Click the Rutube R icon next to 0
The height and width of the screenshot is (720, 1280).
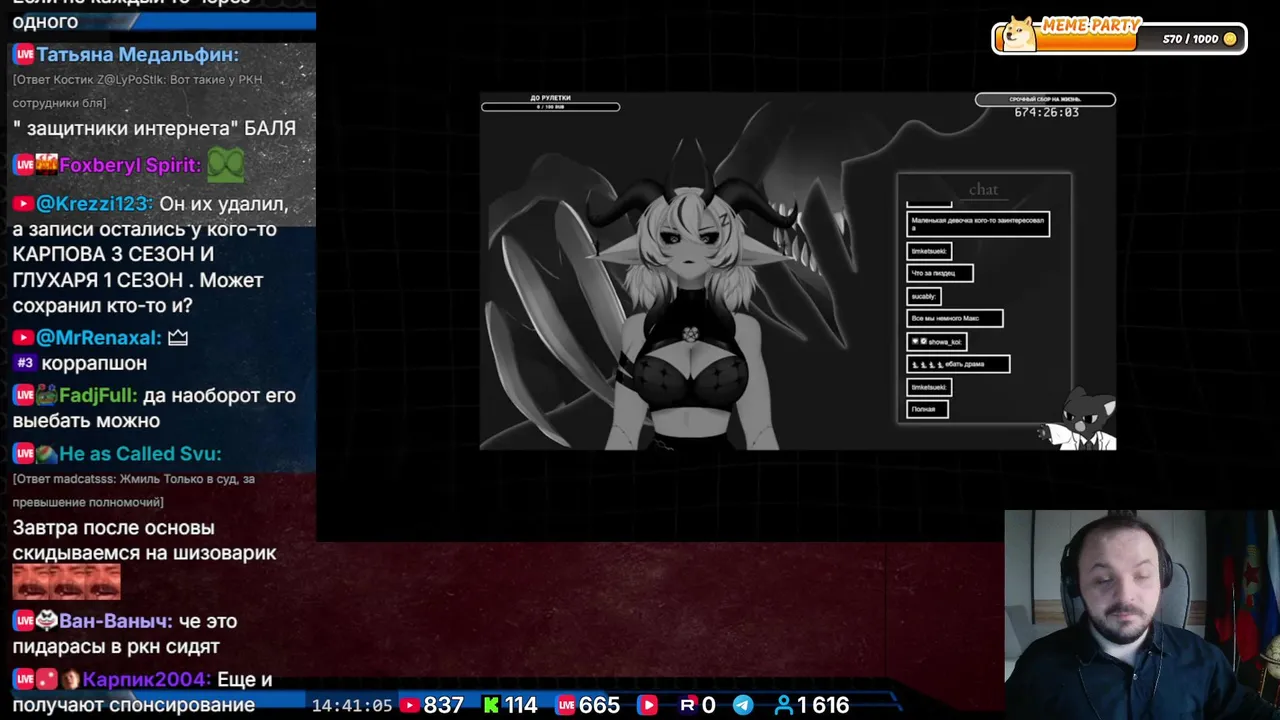point(688,705)
